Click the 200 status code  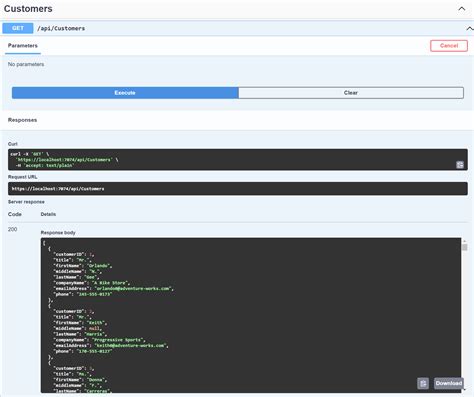click(12, 229)
